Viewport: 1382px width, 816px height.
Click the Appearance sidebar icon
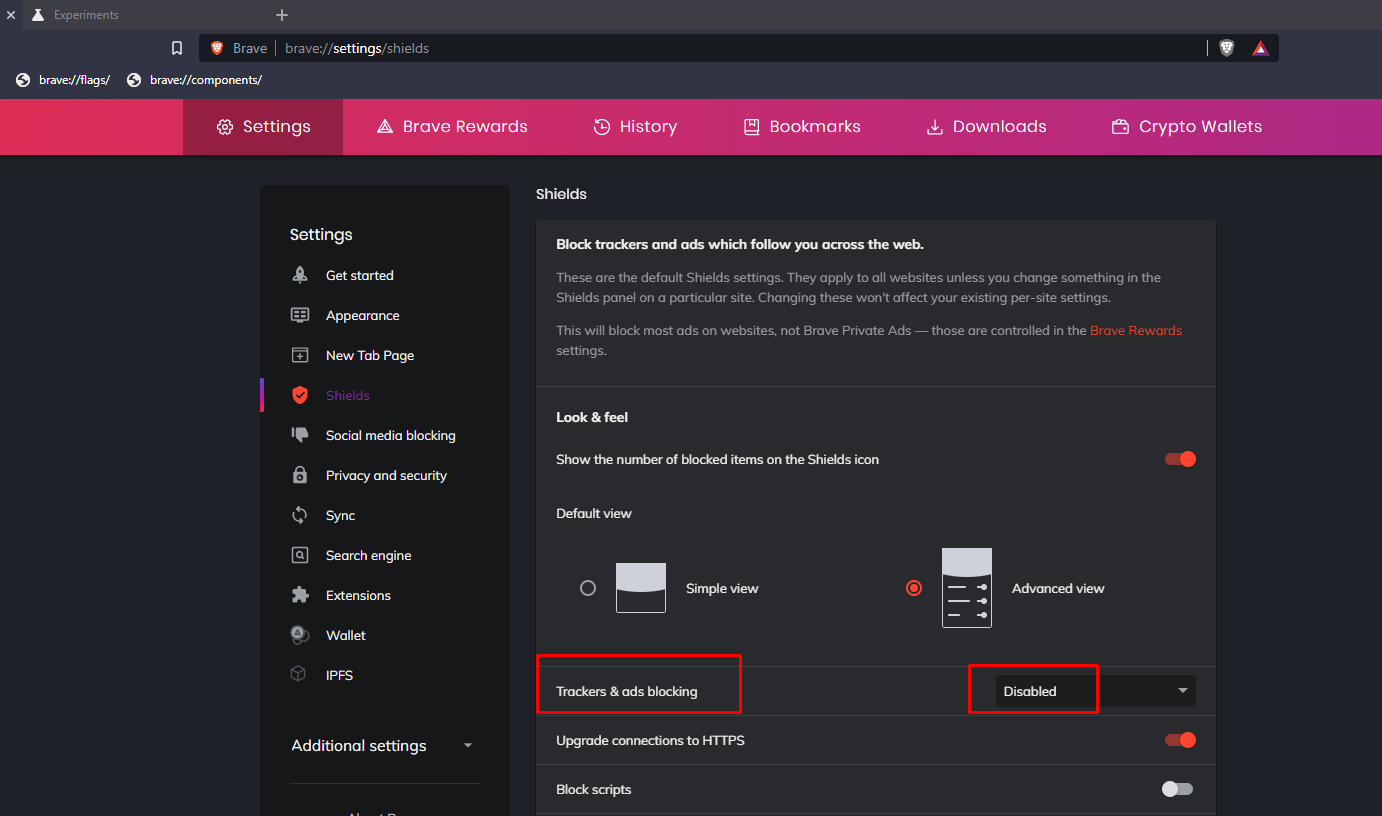[x=299, y=315]
